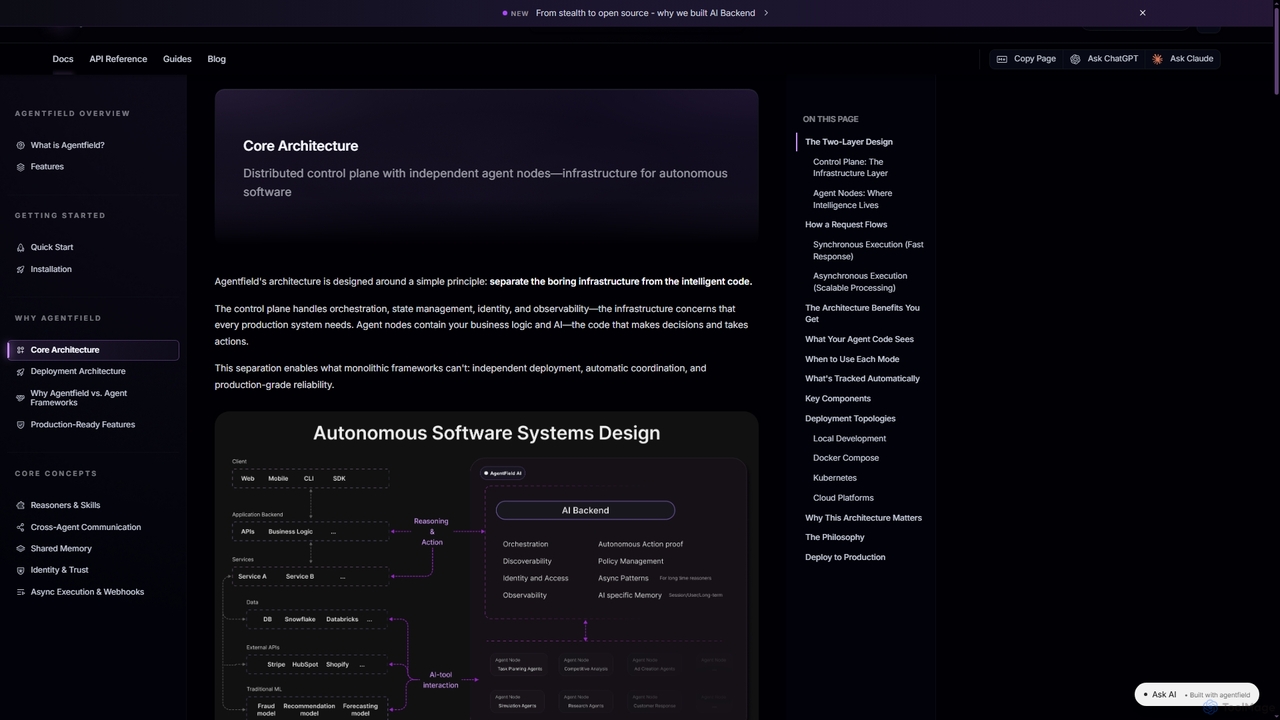The width and height of the screenshot is (1280, 720).
Task: Open the Blog tab
Action: coord(216,59)
